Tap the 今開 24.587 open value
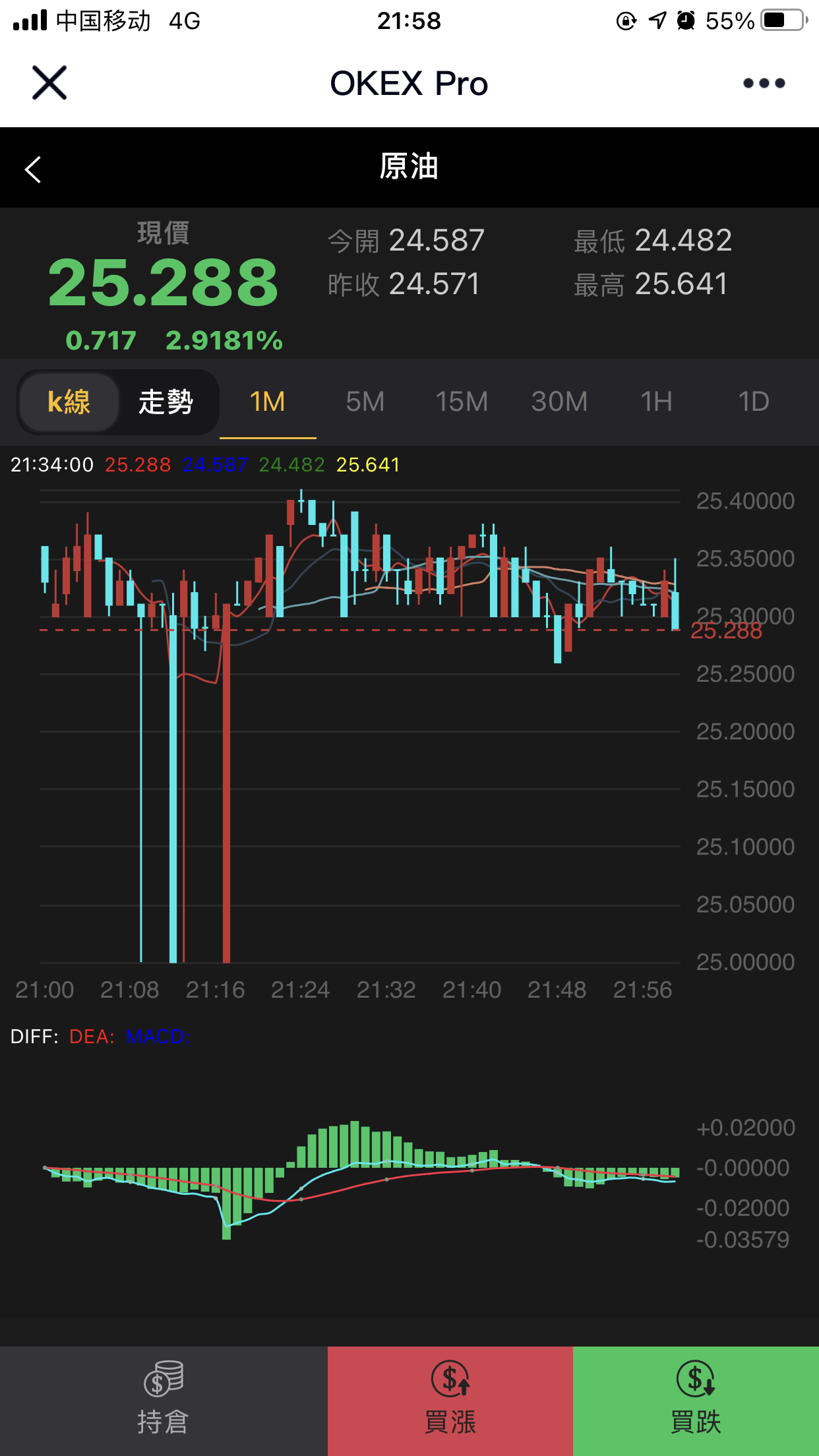This screenshot has height=1456, width=819. [x=406, y=241]
